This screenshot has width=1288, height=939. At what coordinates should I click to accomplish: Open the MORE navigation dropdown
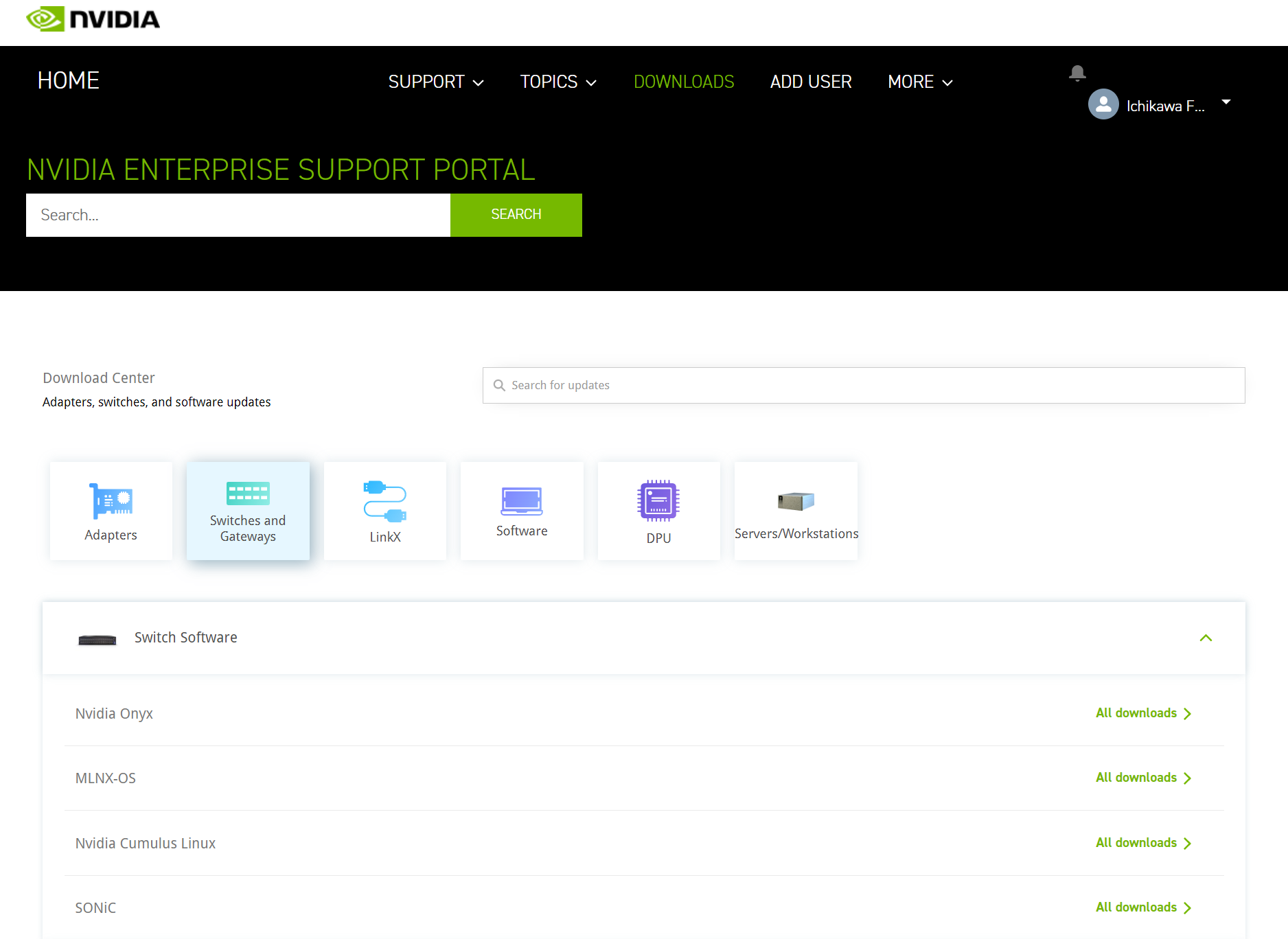(x=919, y=82)
